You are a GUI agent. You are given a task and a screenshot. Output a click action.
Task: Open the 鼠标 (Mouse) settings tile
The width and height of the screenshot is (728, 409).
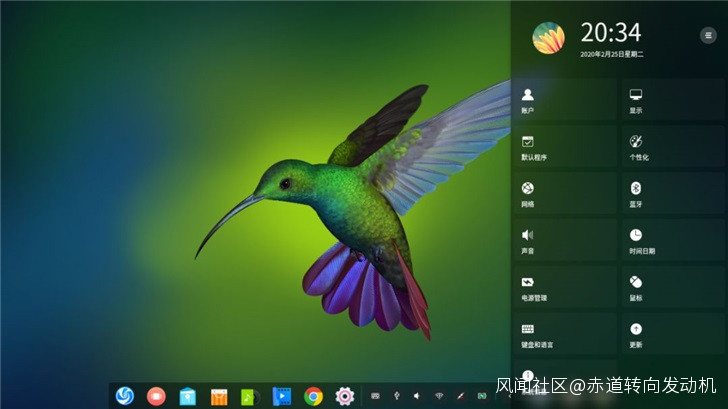tap(673, 288)
